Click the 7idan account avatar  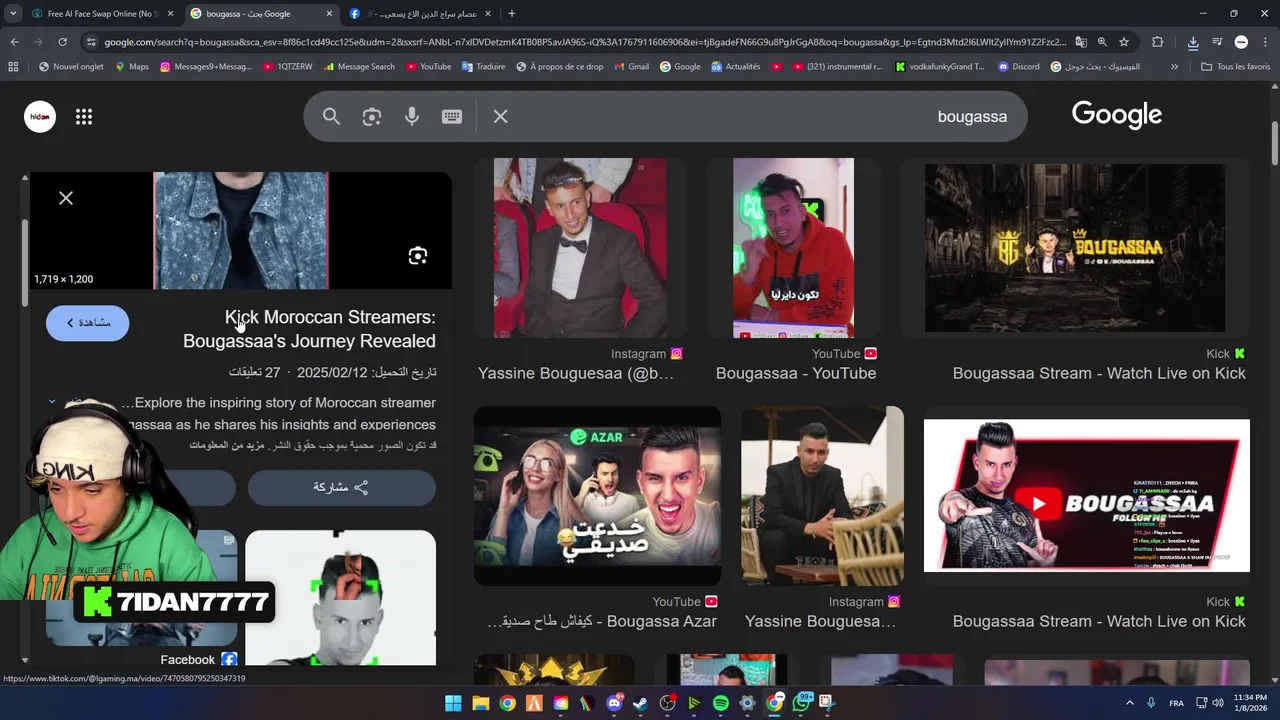click(x=40, y=117)
